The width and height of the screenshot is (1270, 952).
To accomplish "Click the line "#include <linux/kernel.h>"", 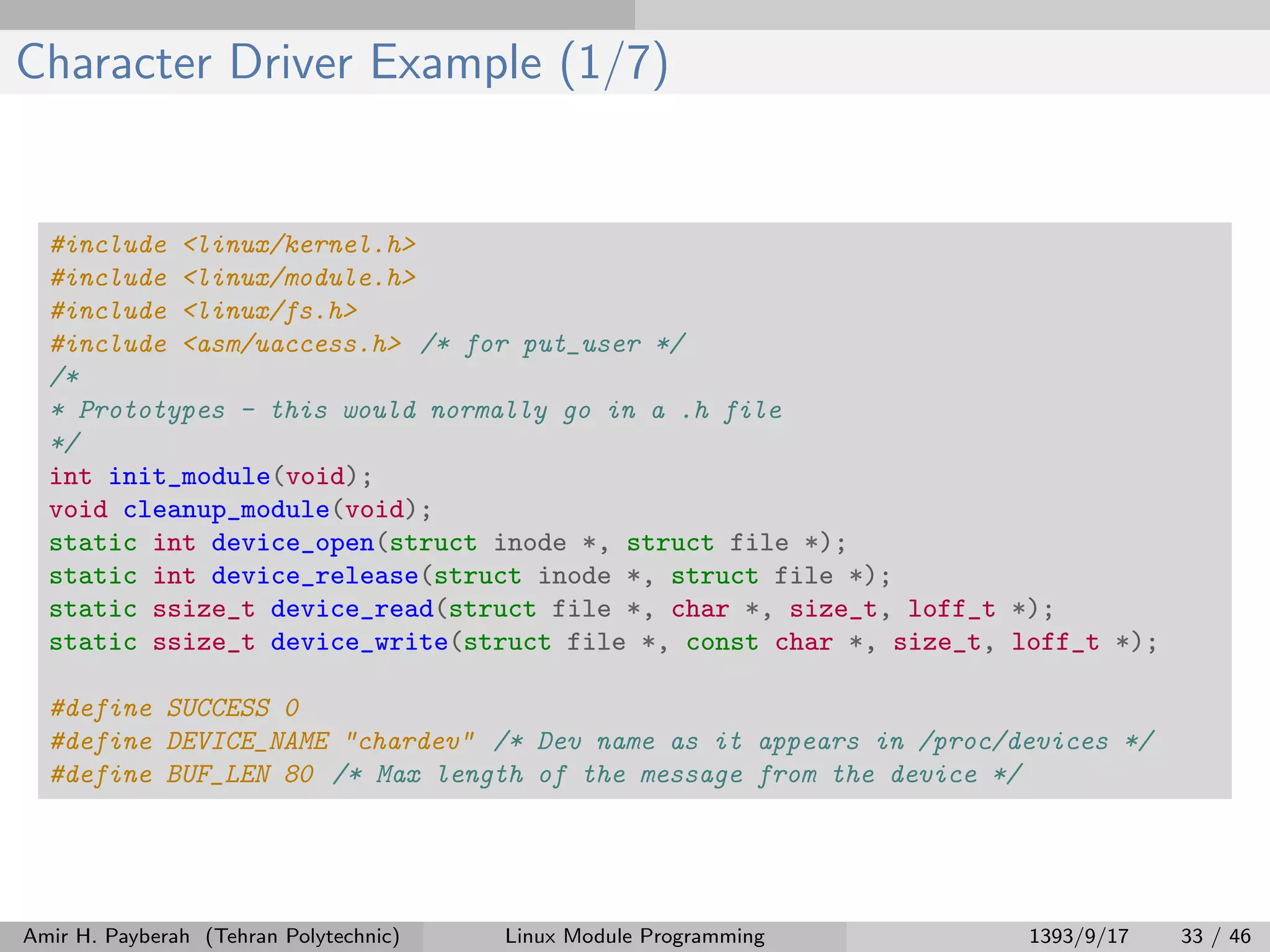I will pyautogui.click(x=233, y=245).
